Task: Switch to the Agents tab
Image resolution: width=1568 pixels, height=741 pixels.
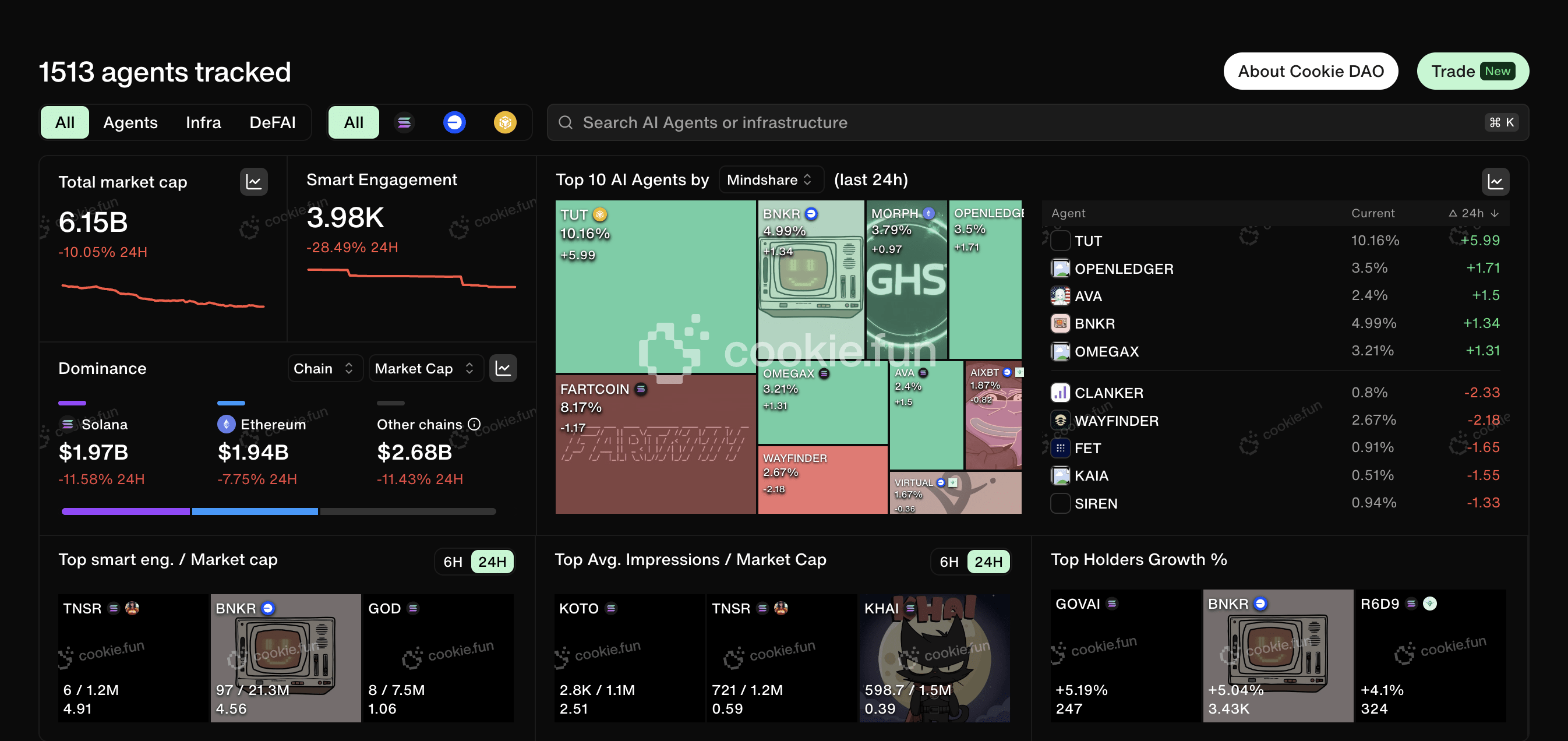Action: 130,122
